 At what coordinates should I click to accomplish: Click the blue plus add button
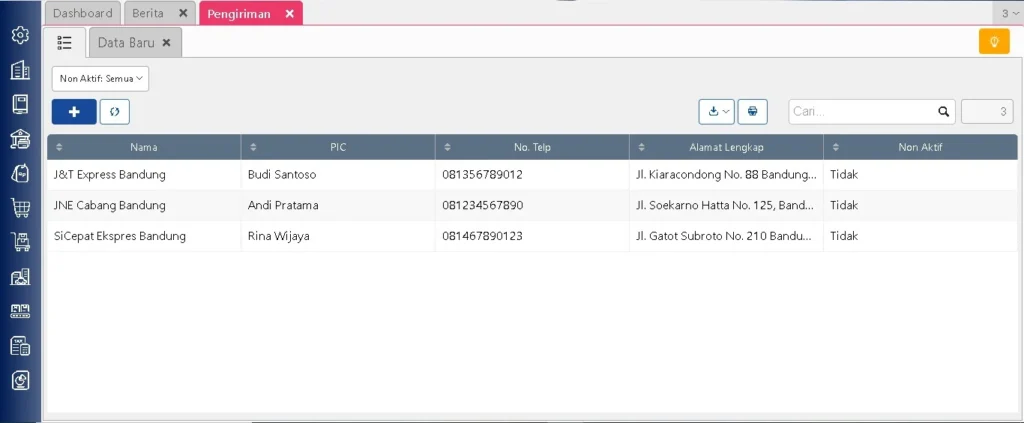(74, 112)
